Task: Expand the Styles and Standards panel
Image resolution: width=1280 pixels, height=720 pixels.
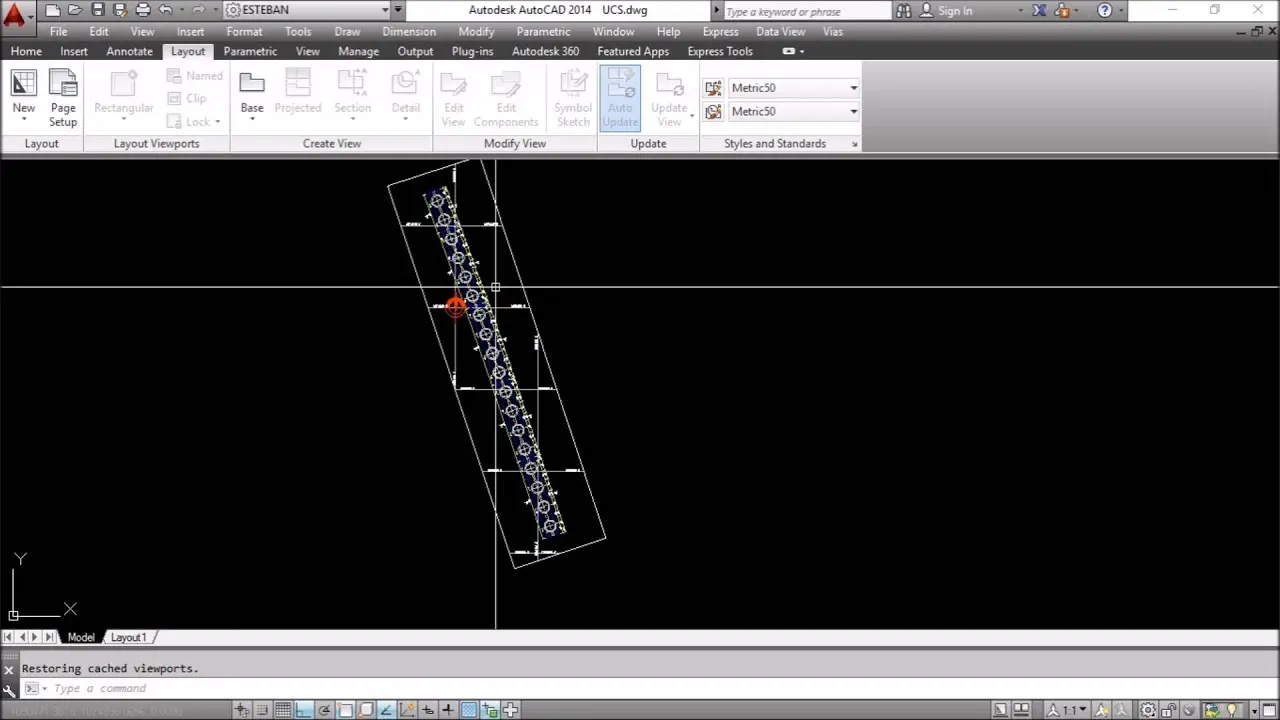Action: click(855, 143)
